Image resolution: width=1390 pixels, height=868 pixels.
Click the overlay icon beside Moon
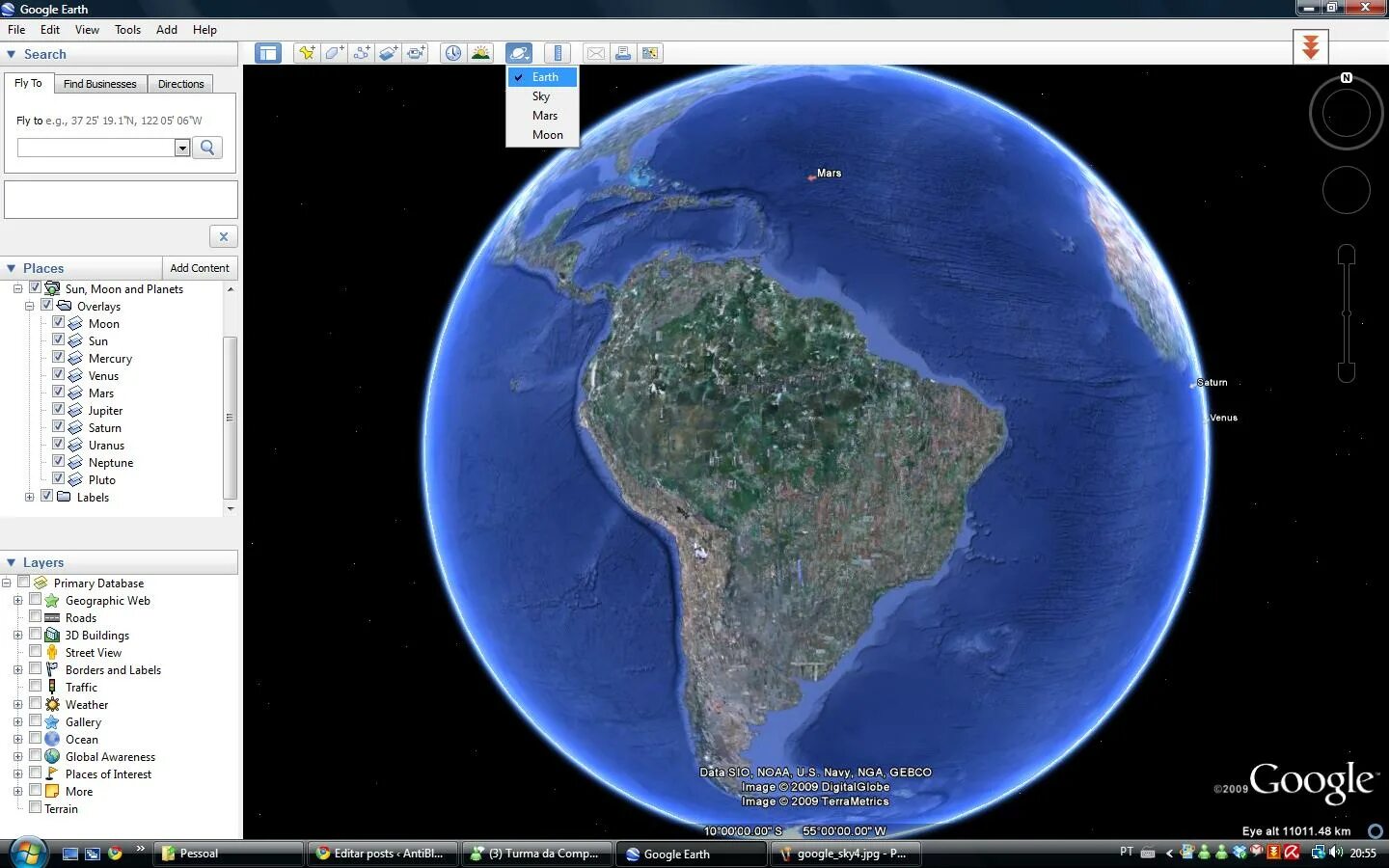click(75, 324)
